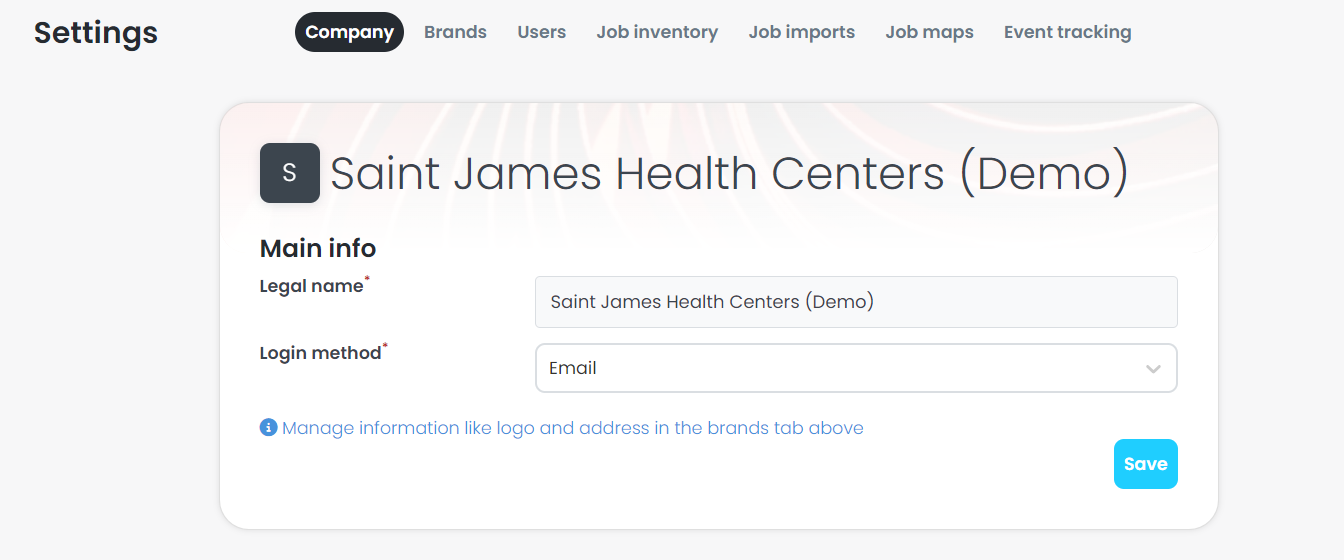Image resolution: width=1344 pixels, height=560 pixels.
Task: Focus the Legal name input field
Action: coord(856,302)
